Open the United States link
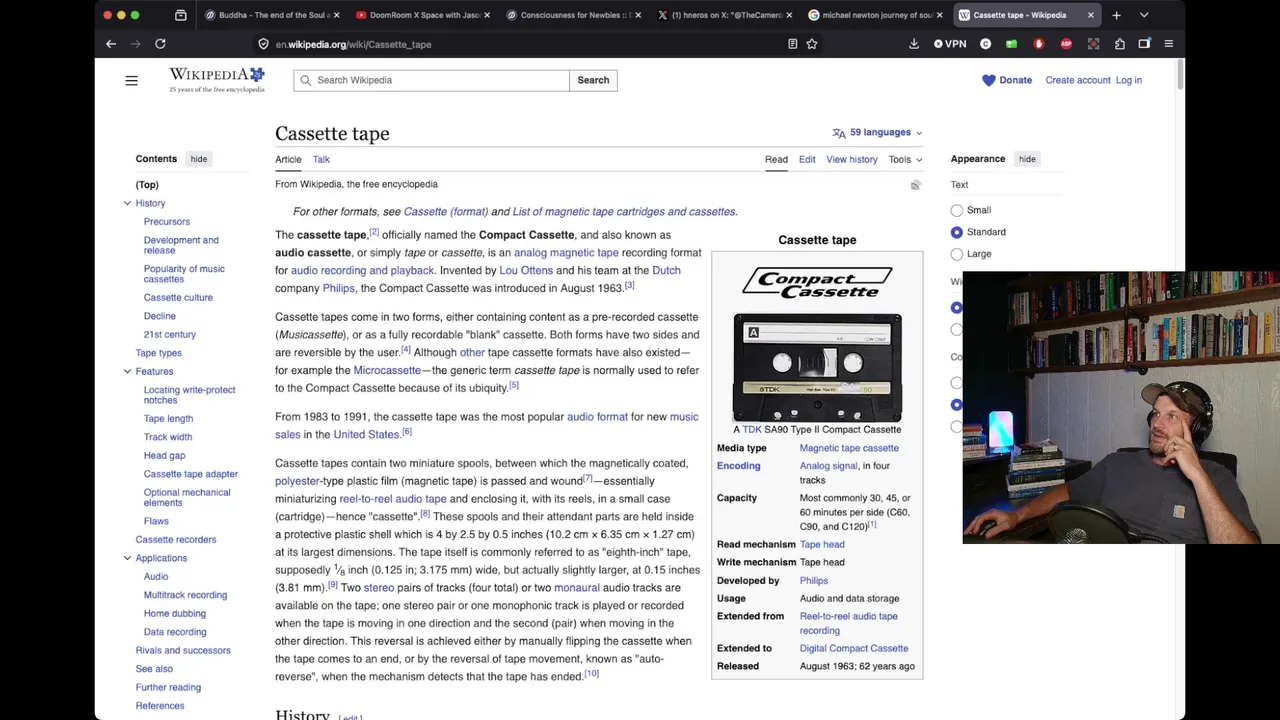 point(366,434)
